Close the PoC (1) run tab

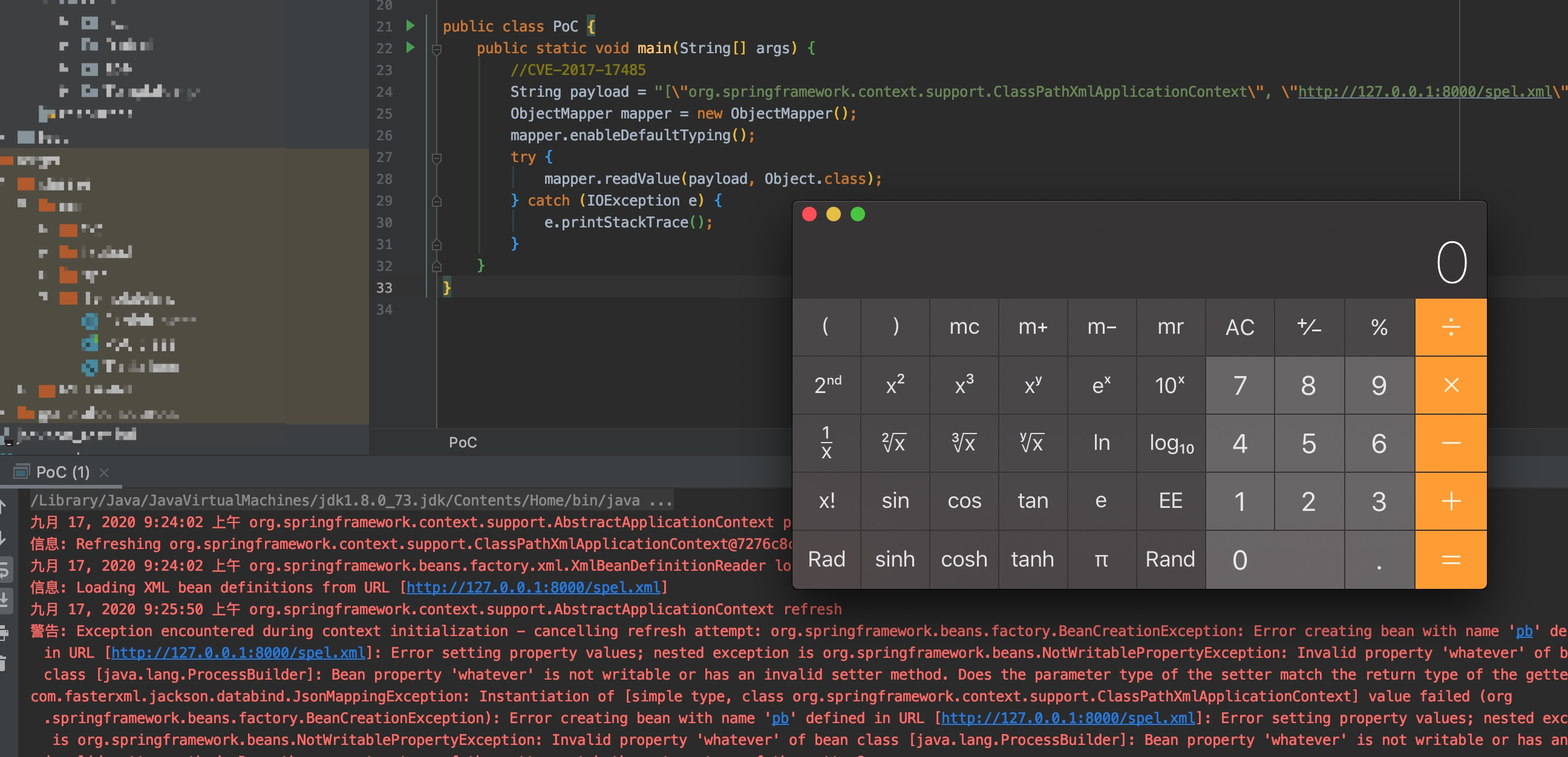coord(104,472)
